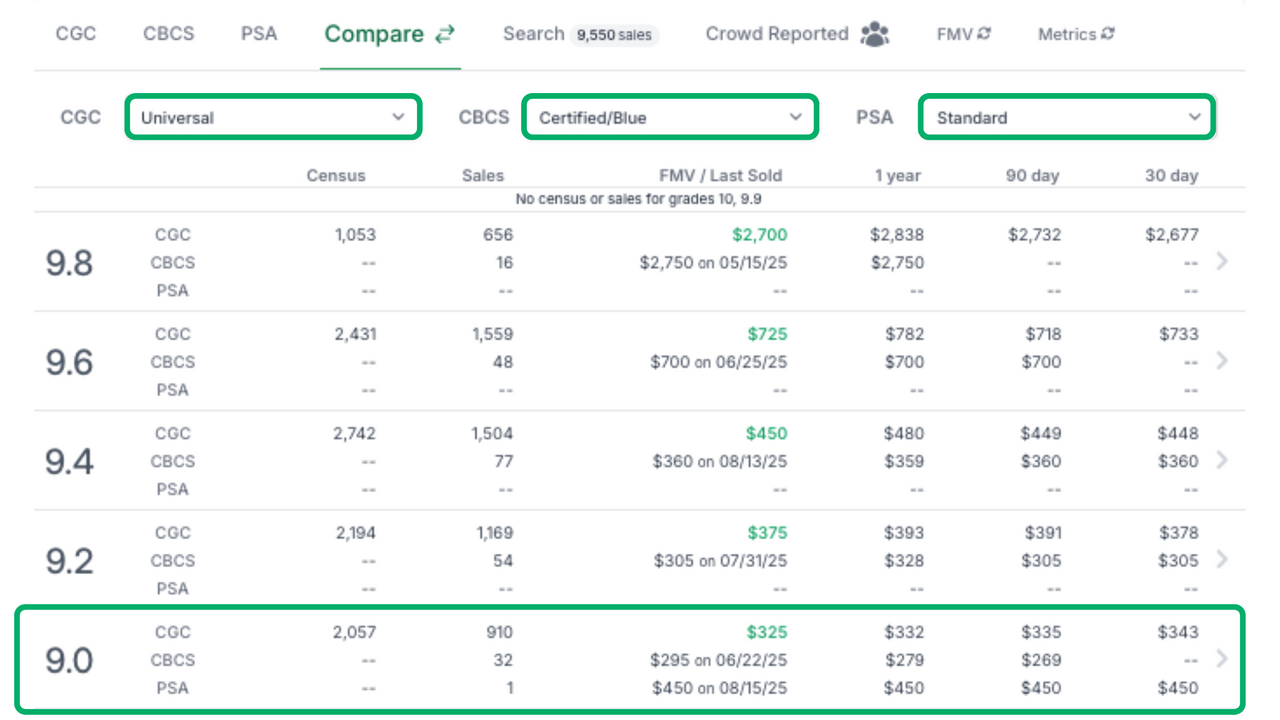1280x720 pixels.
Task: Click the 9,550 sales badge
Action: click(x=614, y=35)
